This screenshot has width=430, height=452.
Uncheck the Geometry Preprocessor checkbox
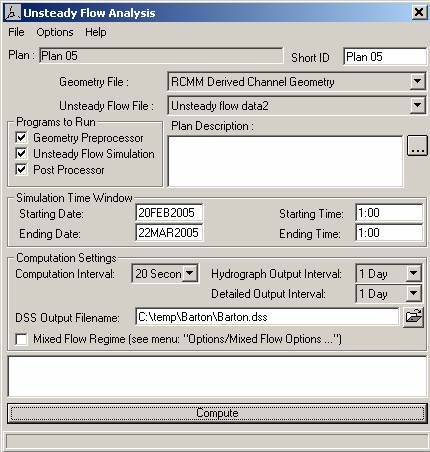click(x=21, y=137)
